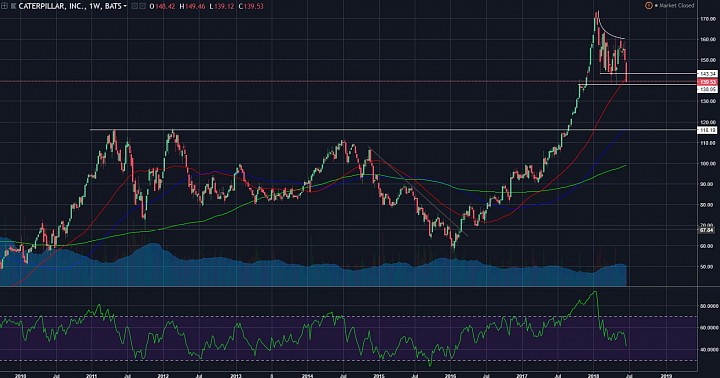Select the 116.12 resistance line price label
This screenshot has width=720, height=378.
coord(707,130)
